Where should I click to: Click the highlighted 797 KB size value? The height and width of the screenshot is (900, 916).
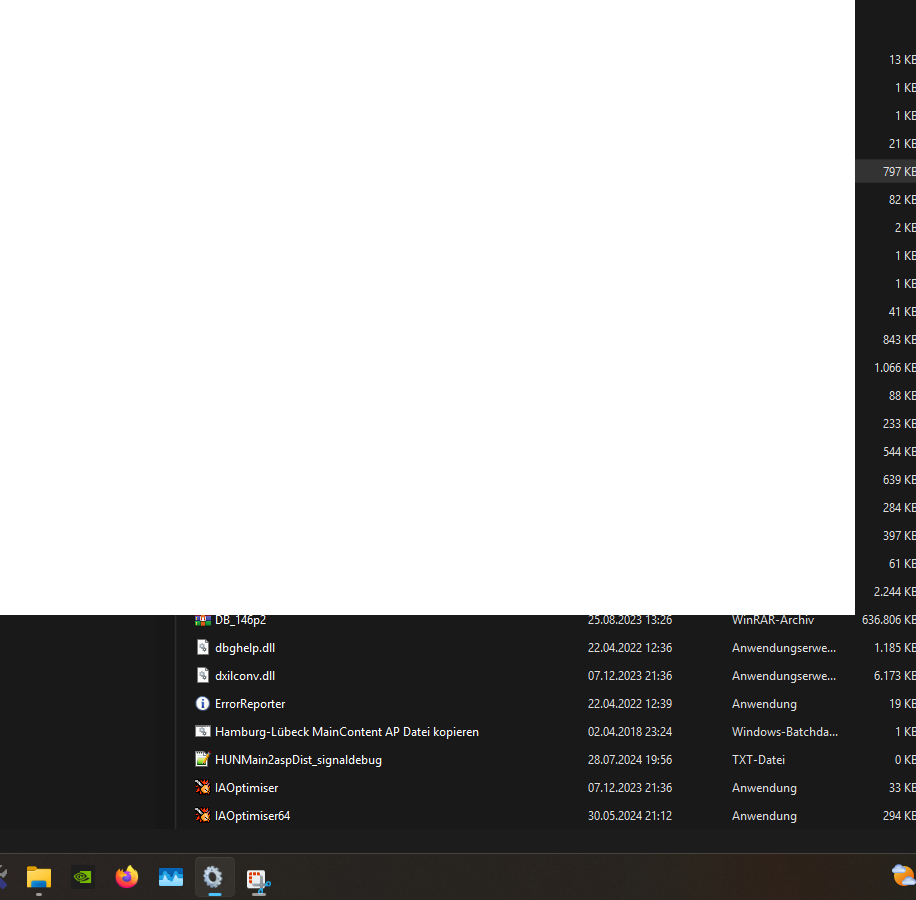coord(899,172)
